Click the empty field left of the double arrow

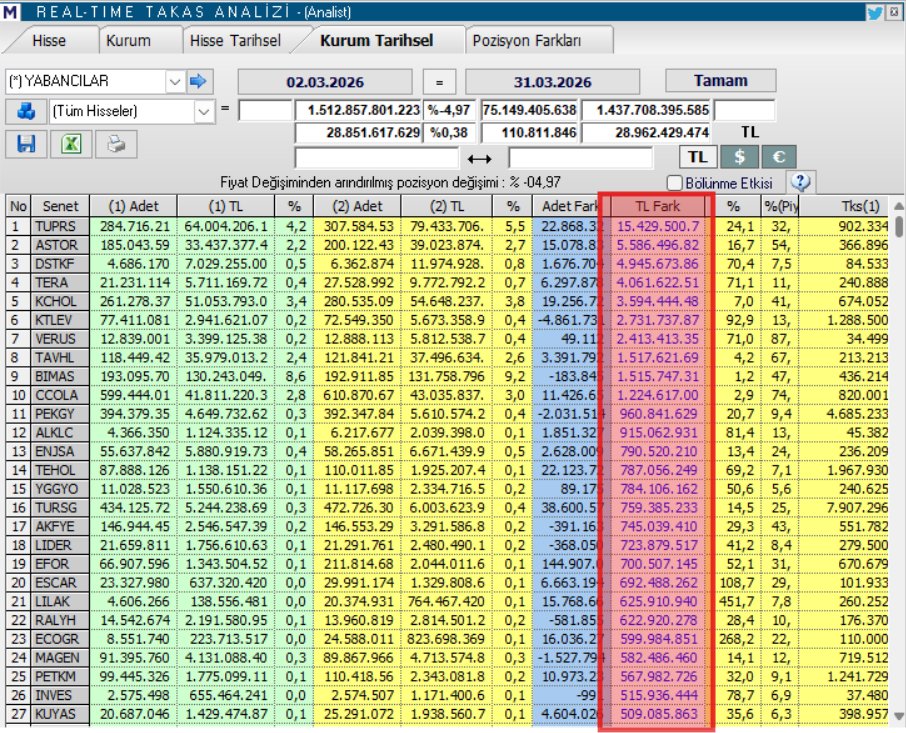pyautogui.click(x=377, y=158)
